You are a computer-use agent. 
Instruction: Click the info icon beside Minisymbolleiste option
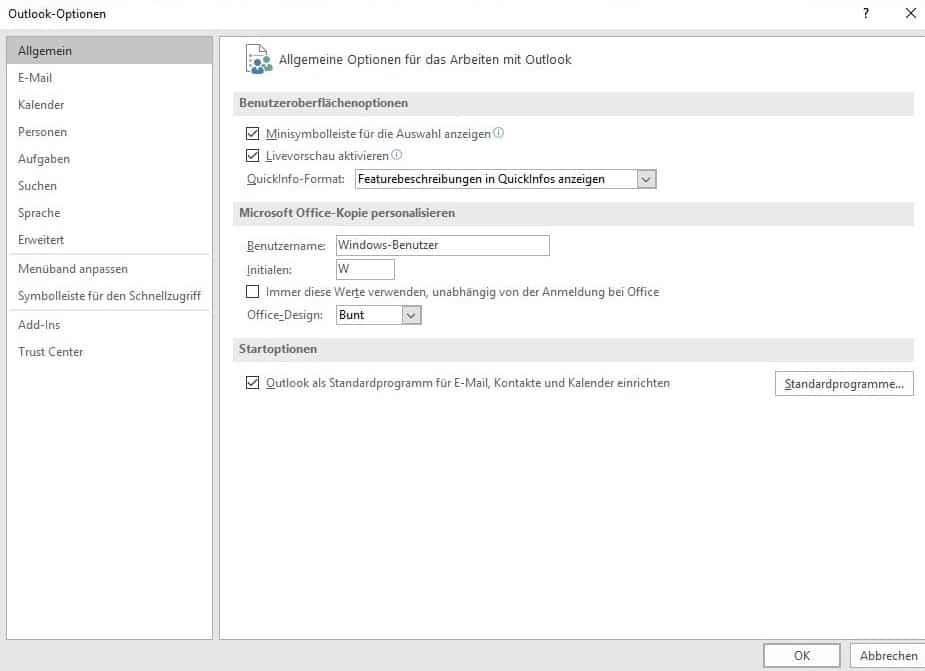click(x=498, y=133)
